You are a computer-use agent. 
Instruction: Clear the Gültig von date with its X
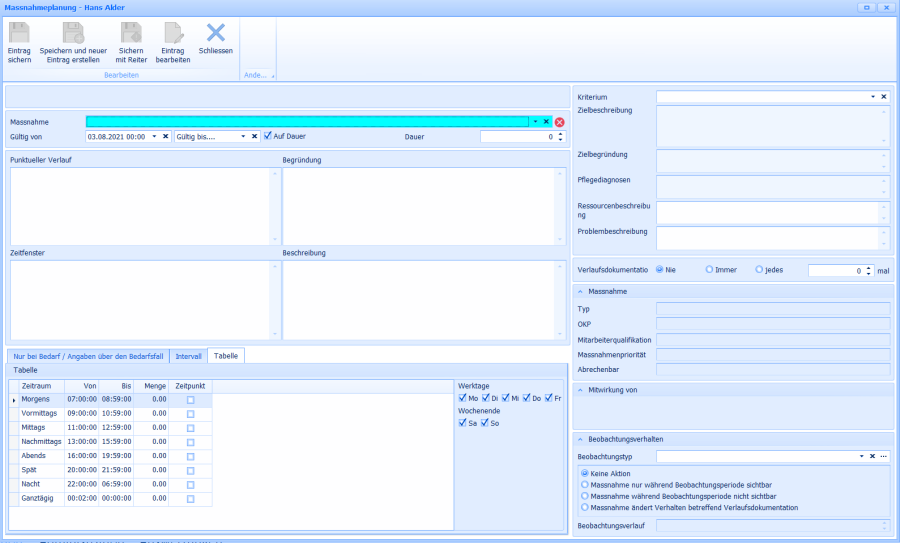click(x=165, y=137)
